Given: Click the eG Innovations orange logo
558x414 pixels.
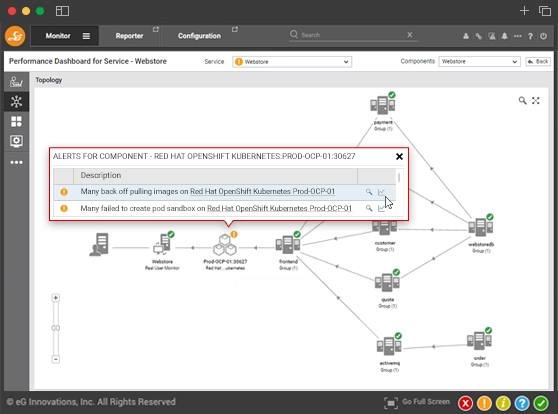Looking at the screenshot, I should (15, 36).
